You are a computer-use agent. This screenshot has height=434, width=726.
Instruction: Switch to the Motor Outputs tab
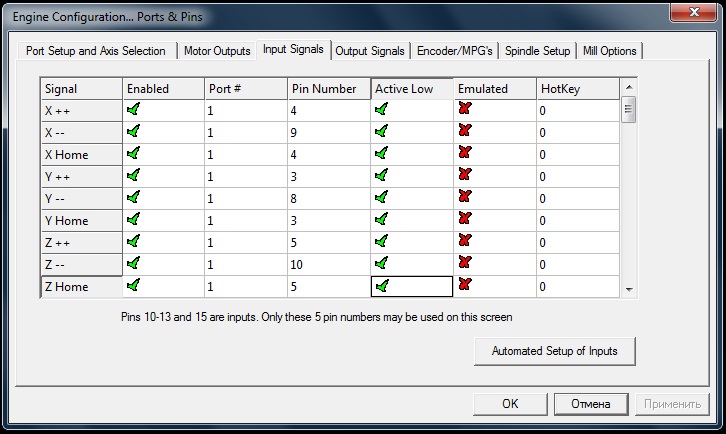pos(218,51)
